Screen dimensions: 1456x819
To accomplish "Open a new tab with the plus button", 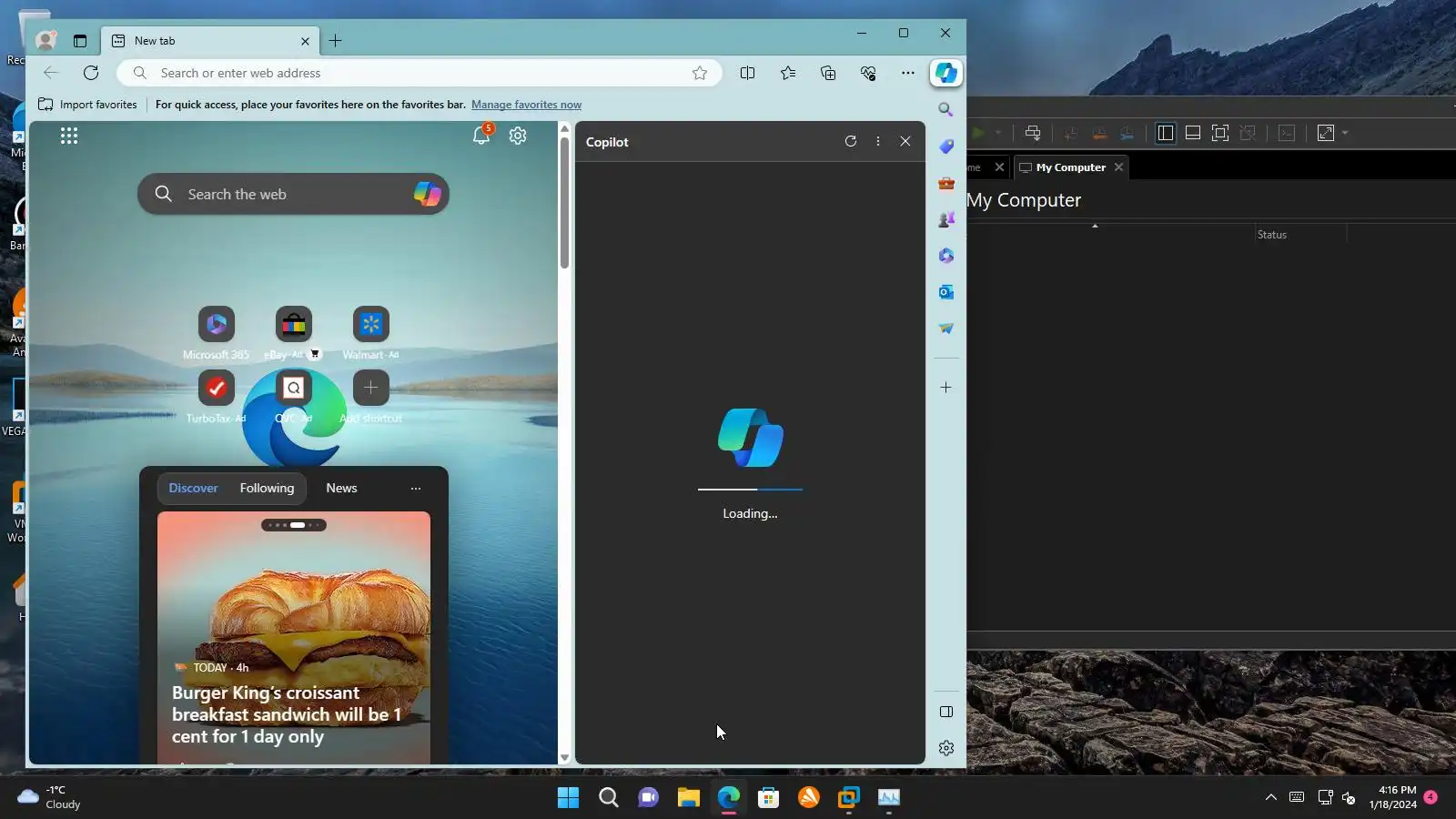I will pyautogui.click(x=336, y=40).
